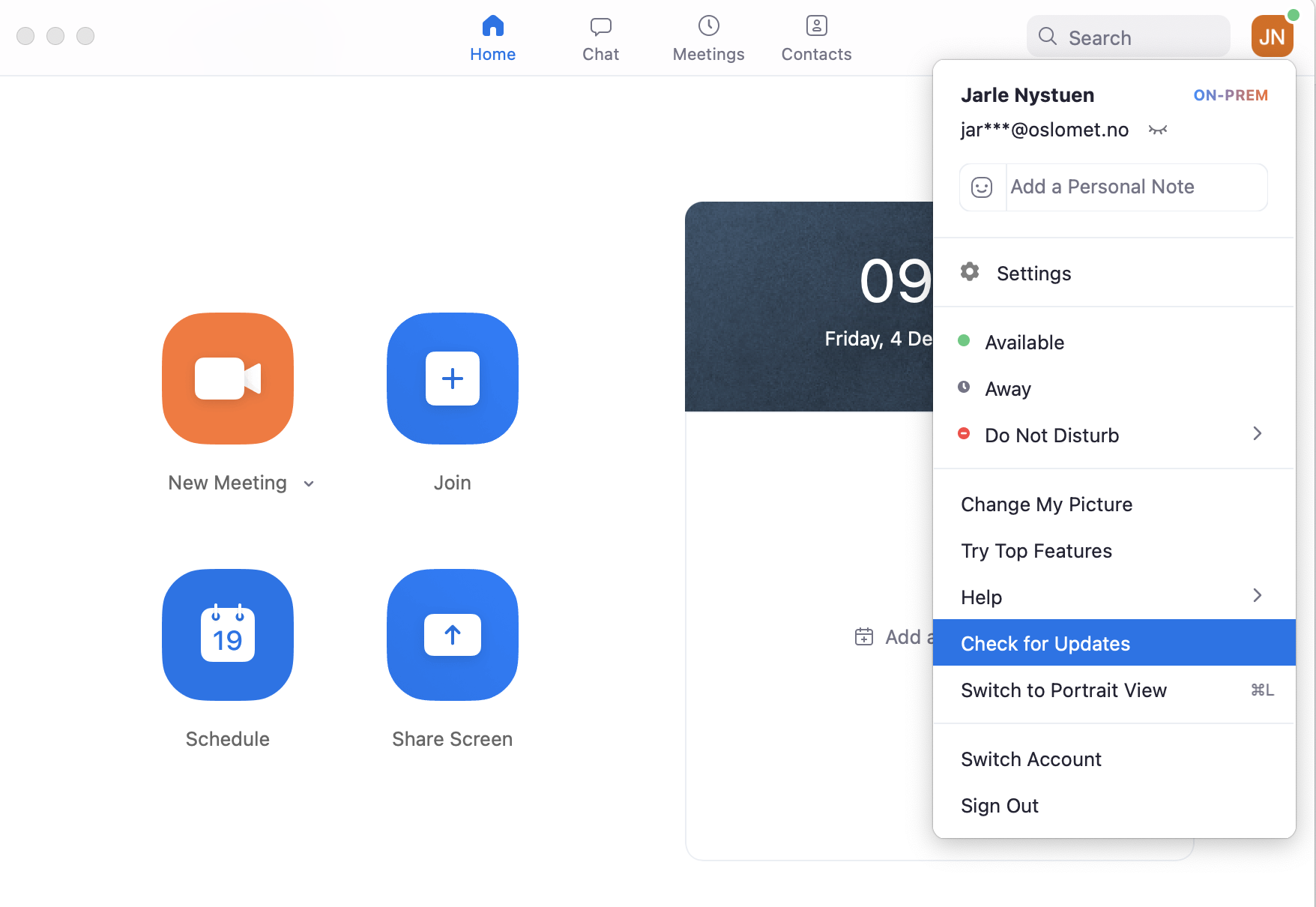Image resolution: width=1316 pixels, height=907 pixels.
Task: Choose Switch to Portrait View
Action: coord(1114,690)
